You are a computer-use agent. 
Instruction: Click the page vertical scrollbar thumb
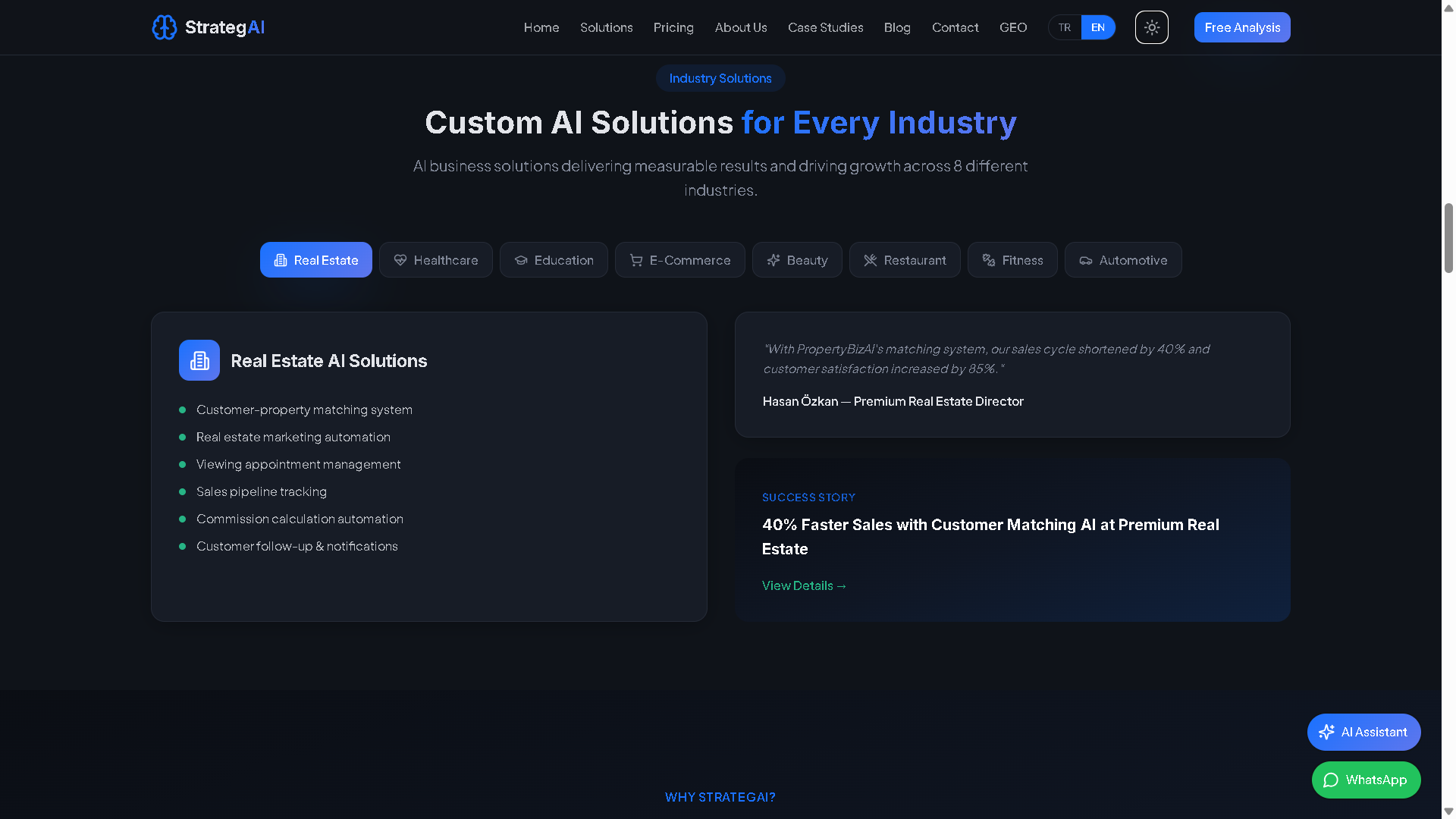point(1448,237)
